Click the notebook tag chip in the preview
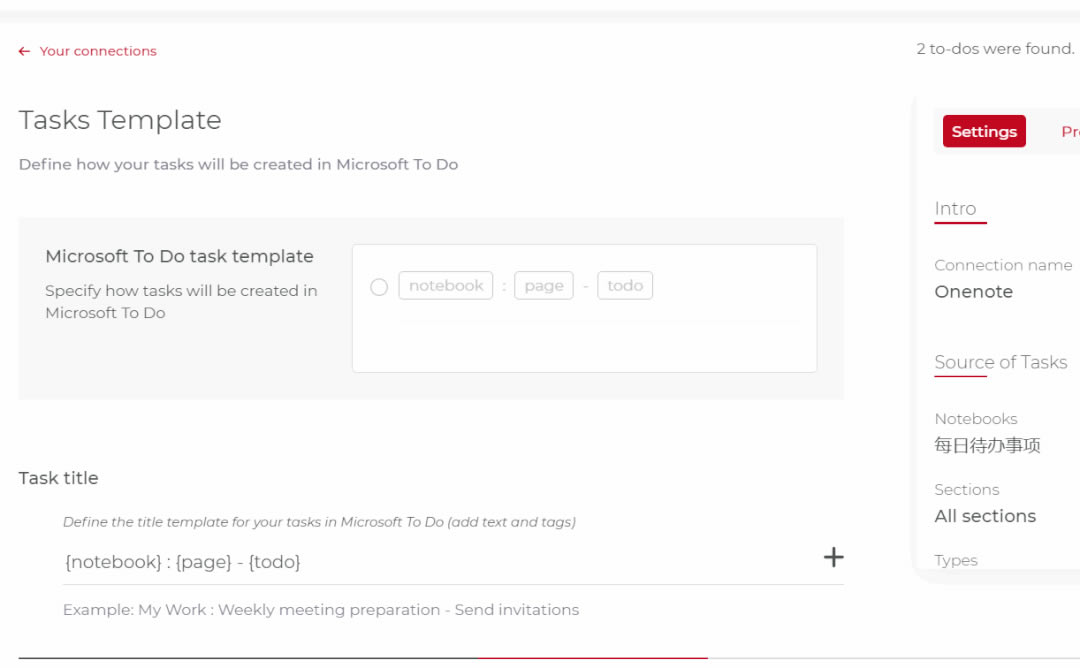This screenshot has width=1080, height=668. click(446, 286)
